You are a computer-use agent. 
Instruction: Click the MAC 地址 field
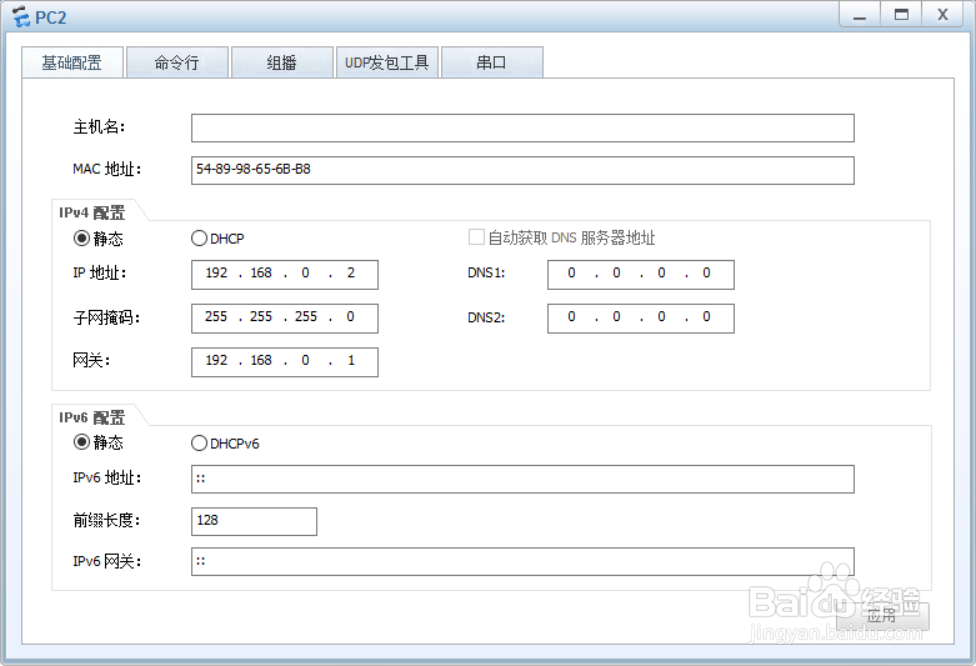pyautogui.click(x=522, y=170)
